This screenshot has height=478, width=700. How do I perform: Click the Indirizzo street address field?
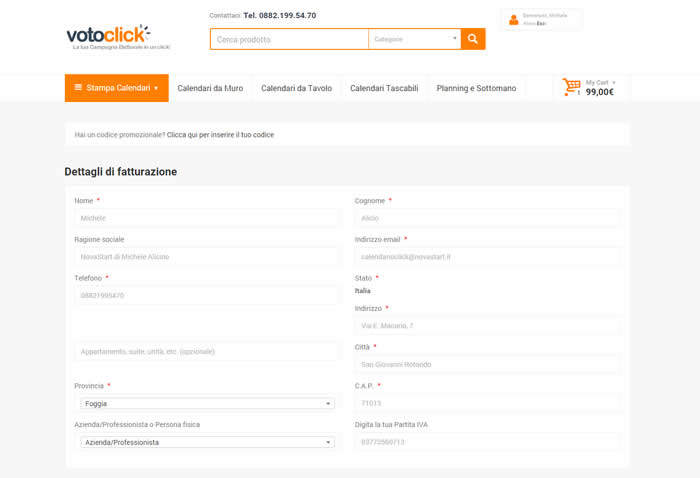(487, 326)
